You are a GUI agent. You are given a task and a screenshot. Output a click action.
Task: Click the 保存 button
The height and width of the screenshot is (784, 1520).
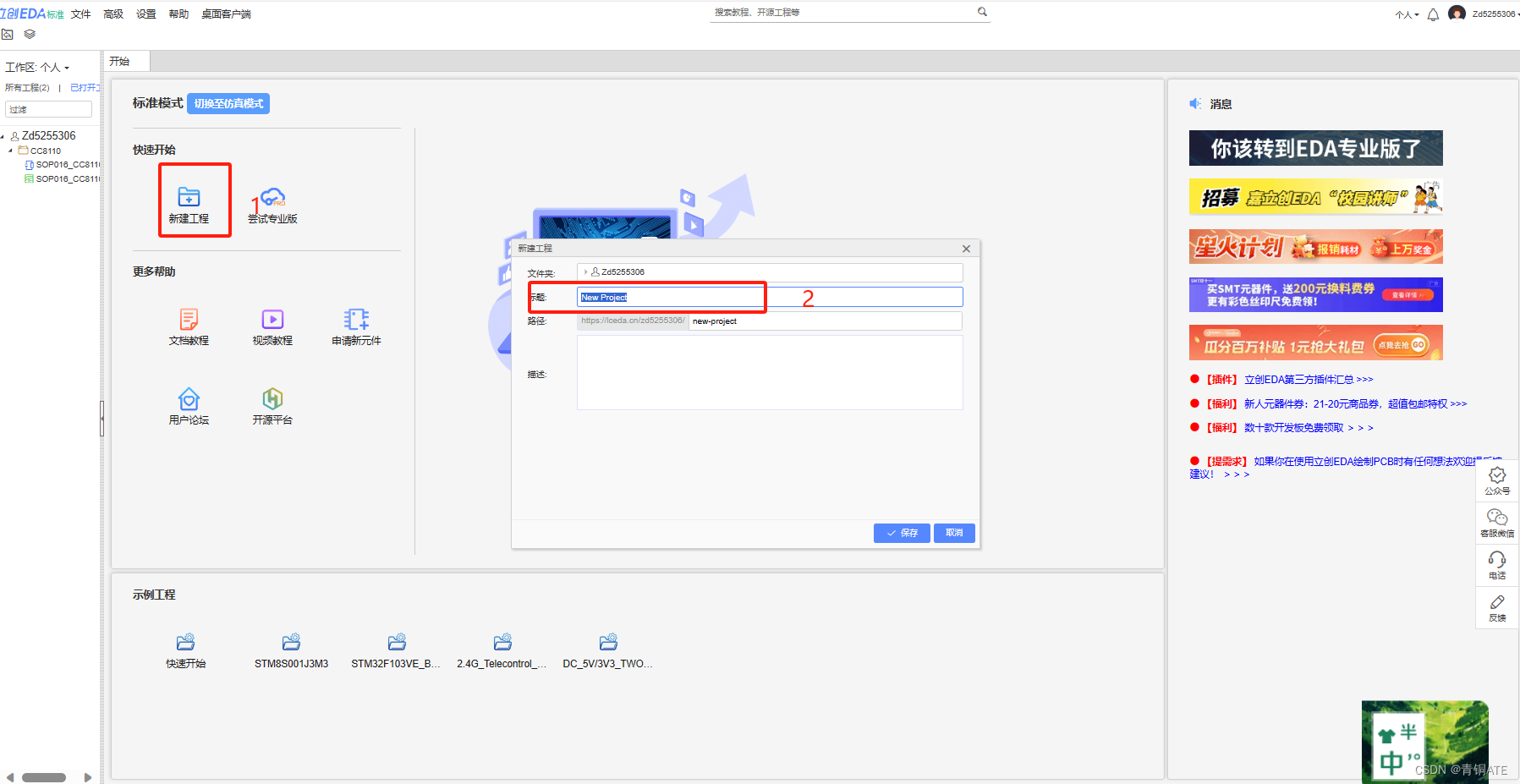[902, 533]
